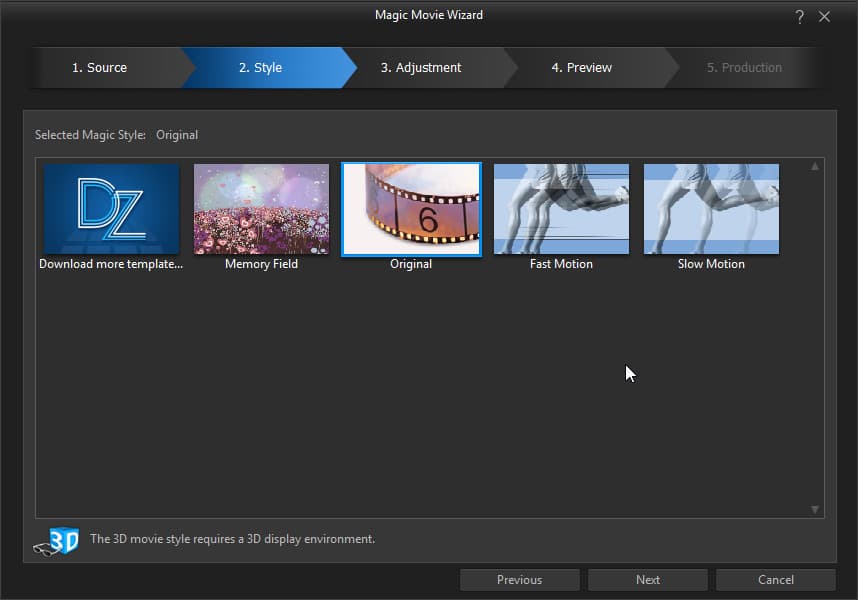Image resolution: width=858 pixels, height=600 pixels.
Task: Choose the Original film reel style
Action: [x=411, y=209]
